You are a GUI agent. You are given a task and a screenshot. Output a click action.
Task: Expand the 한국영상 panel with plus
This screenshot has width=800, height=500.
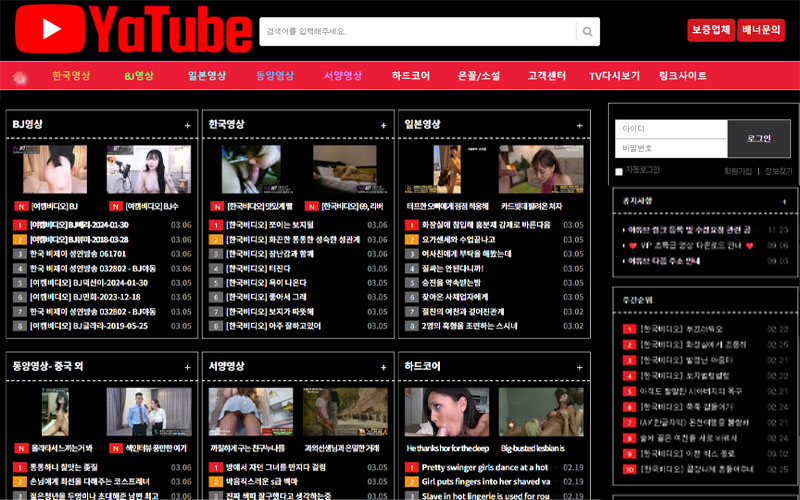tap(383, 126)
